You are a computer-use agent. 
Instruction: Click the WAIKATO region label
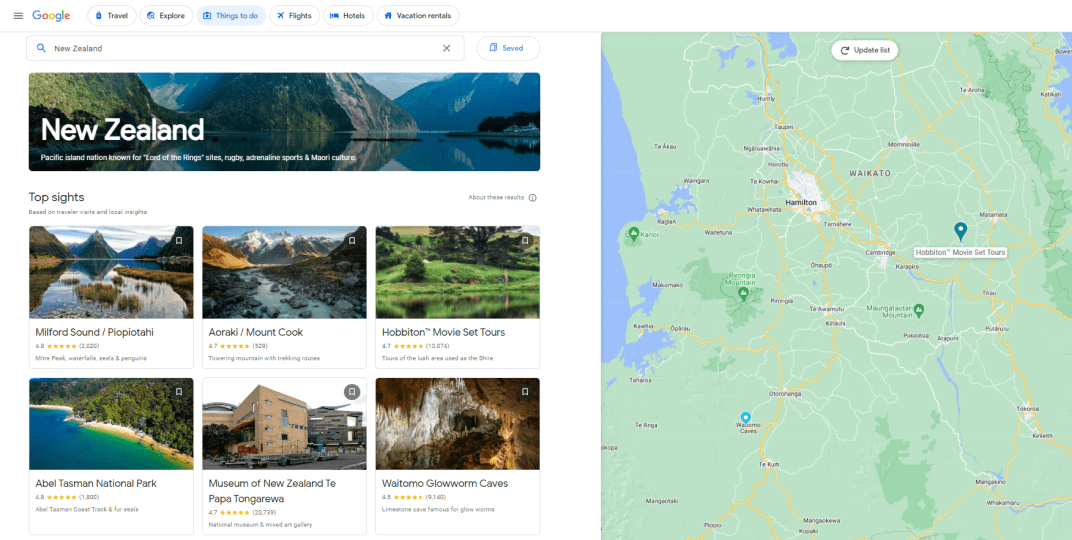coord(870,174)
